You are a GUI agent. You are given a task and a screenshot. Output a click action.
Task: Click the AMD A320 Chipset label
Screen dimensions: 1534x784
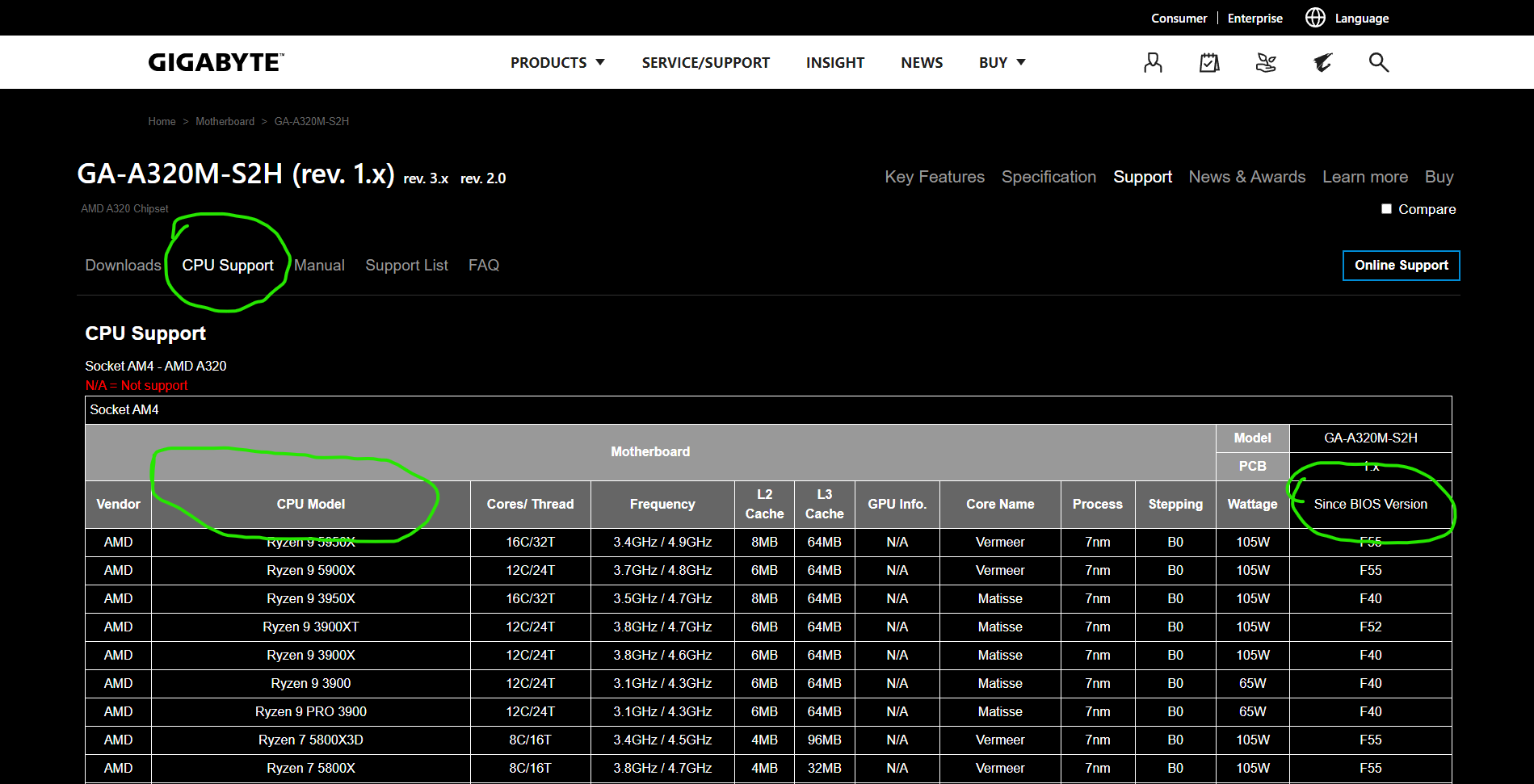[x=124, y=209]
